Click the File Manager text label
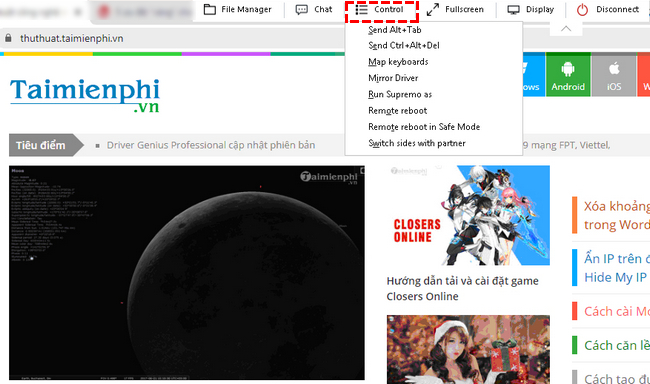Screen dimensions: 650x384 point(246,9)
